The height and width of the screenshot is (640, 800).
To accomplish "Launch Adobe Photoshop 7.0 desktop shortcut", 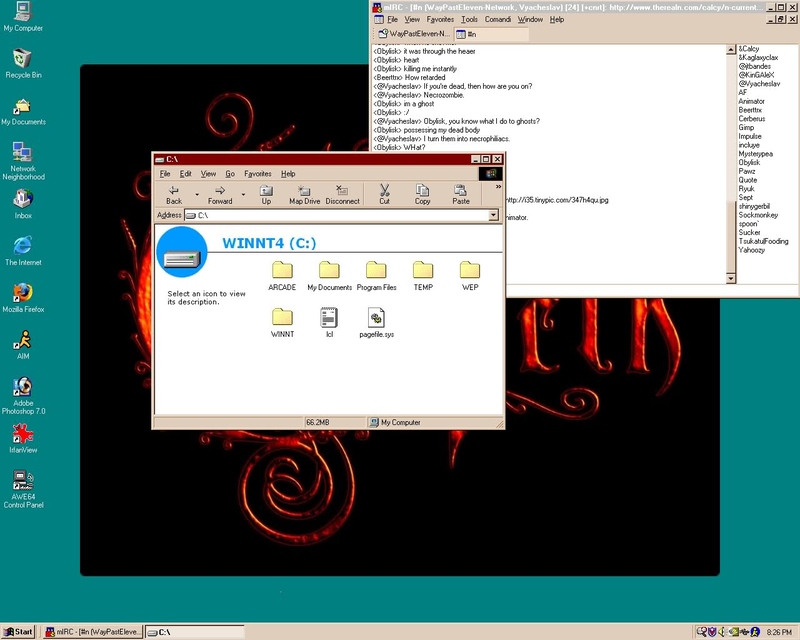I will 23,396.
